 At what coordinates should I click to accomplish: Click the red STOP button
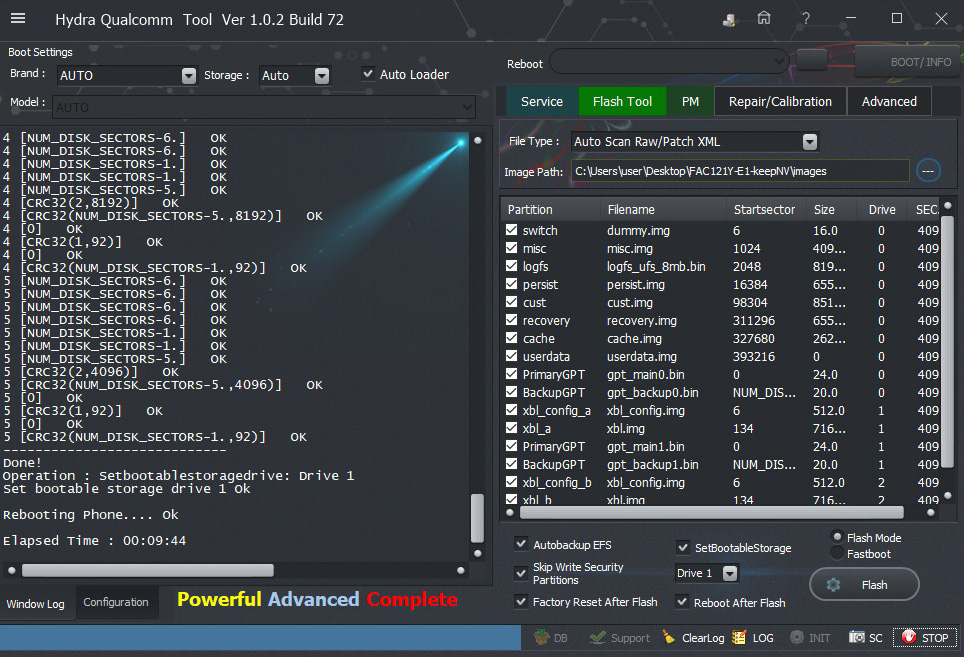point(925,638)
